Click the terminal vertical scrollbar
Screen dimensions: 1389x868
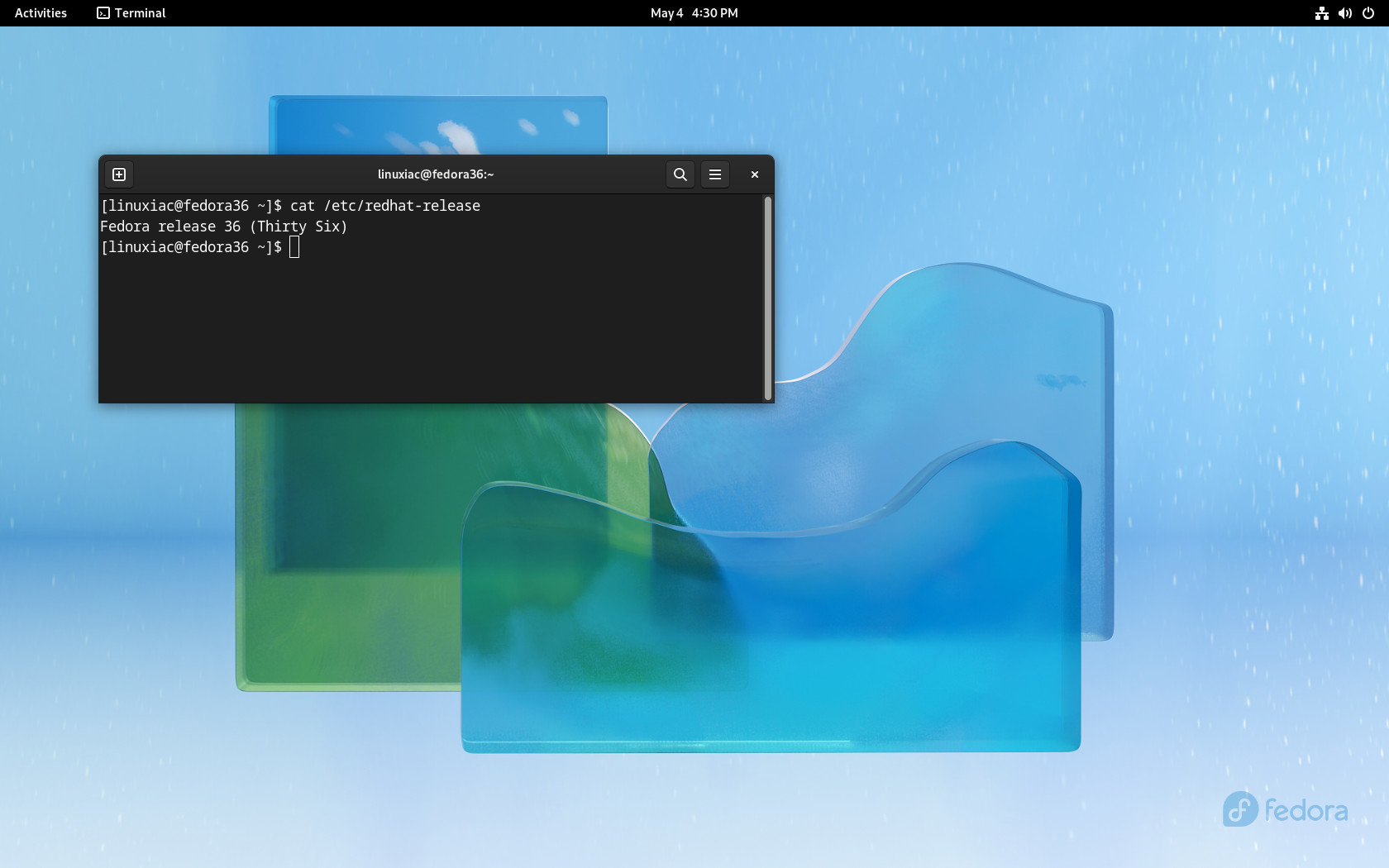pyautogui.click(x=768, y=298)
